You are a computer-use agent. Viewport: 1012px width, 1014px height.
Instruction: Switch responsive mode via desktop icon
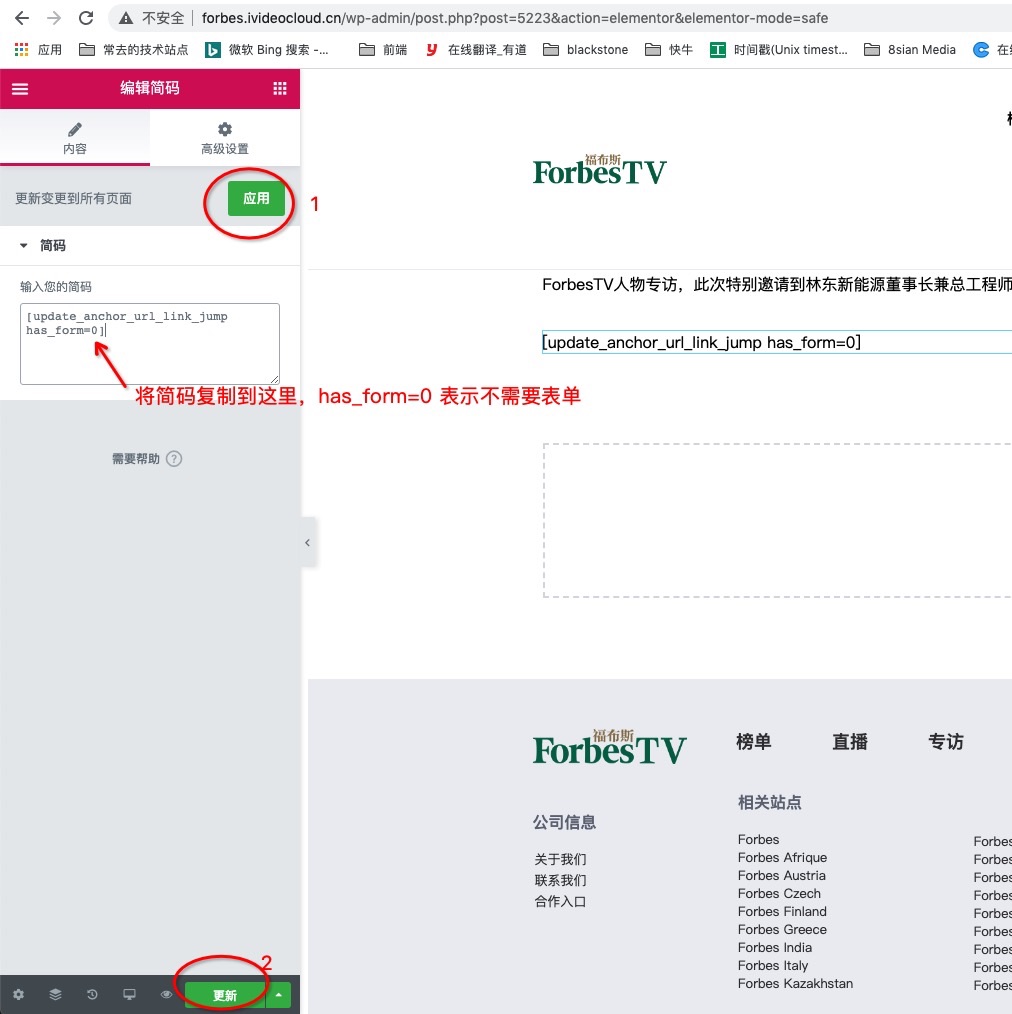coord(129,995)
